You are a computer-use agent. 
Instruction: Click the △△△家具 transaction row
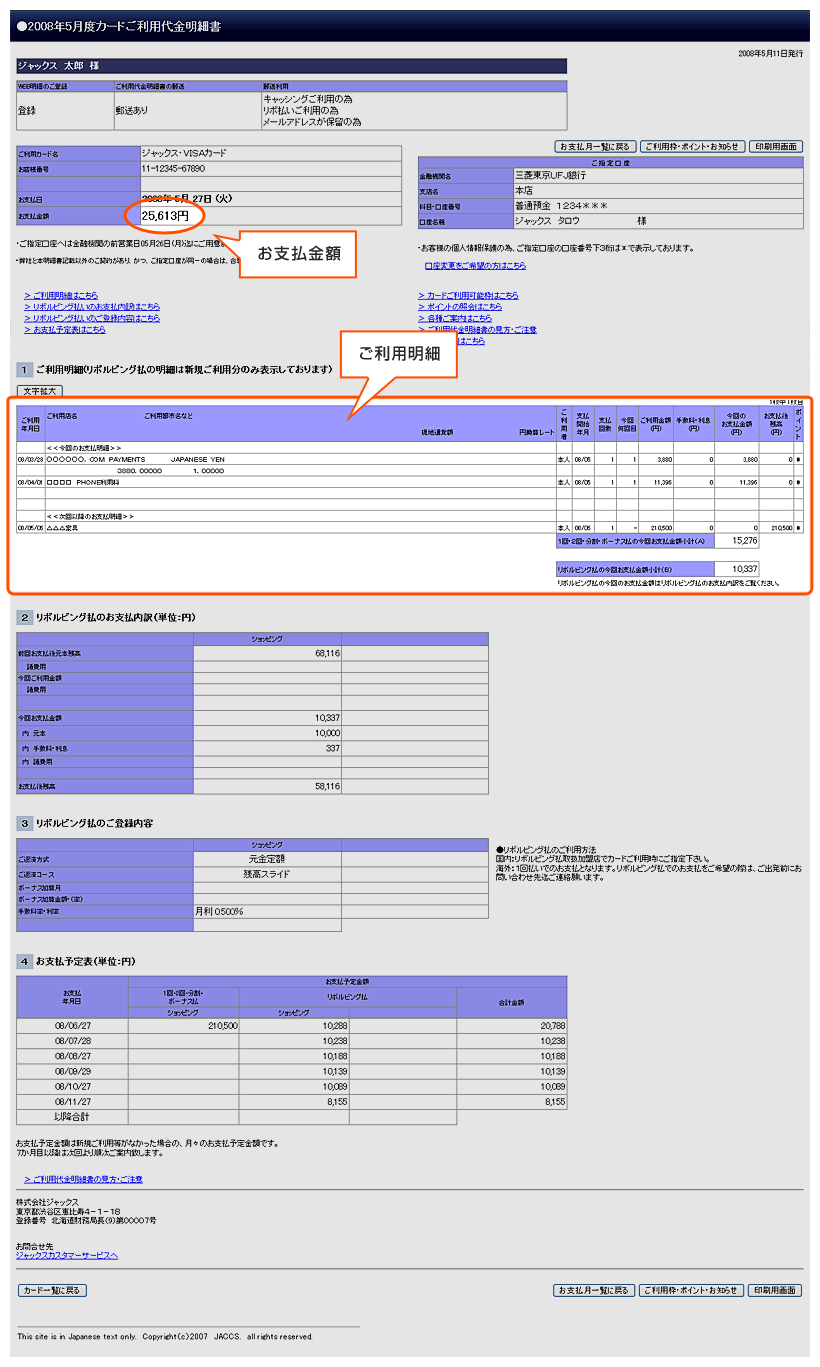(409, 527)
